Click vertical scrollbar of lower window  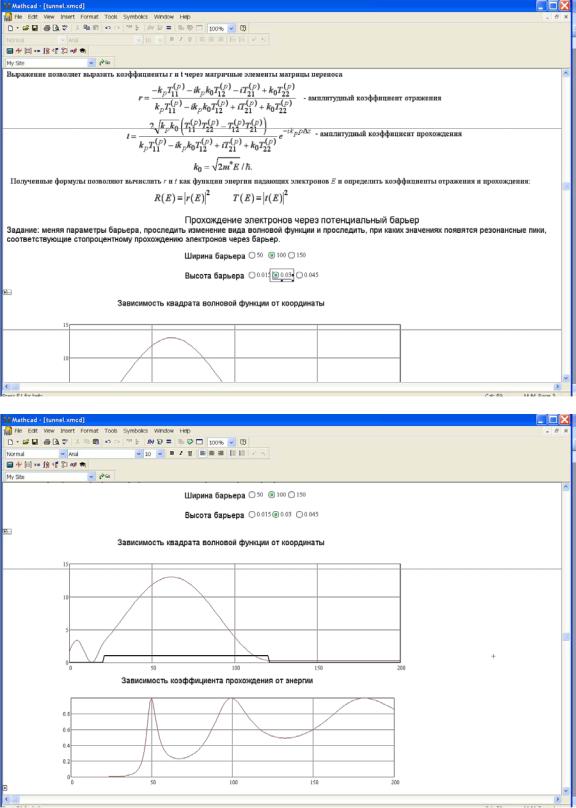(x=566, y=639)
